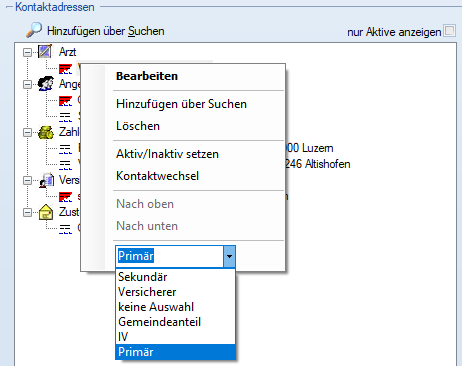Click the magnifying glass search icon

[x=34, y=30]
